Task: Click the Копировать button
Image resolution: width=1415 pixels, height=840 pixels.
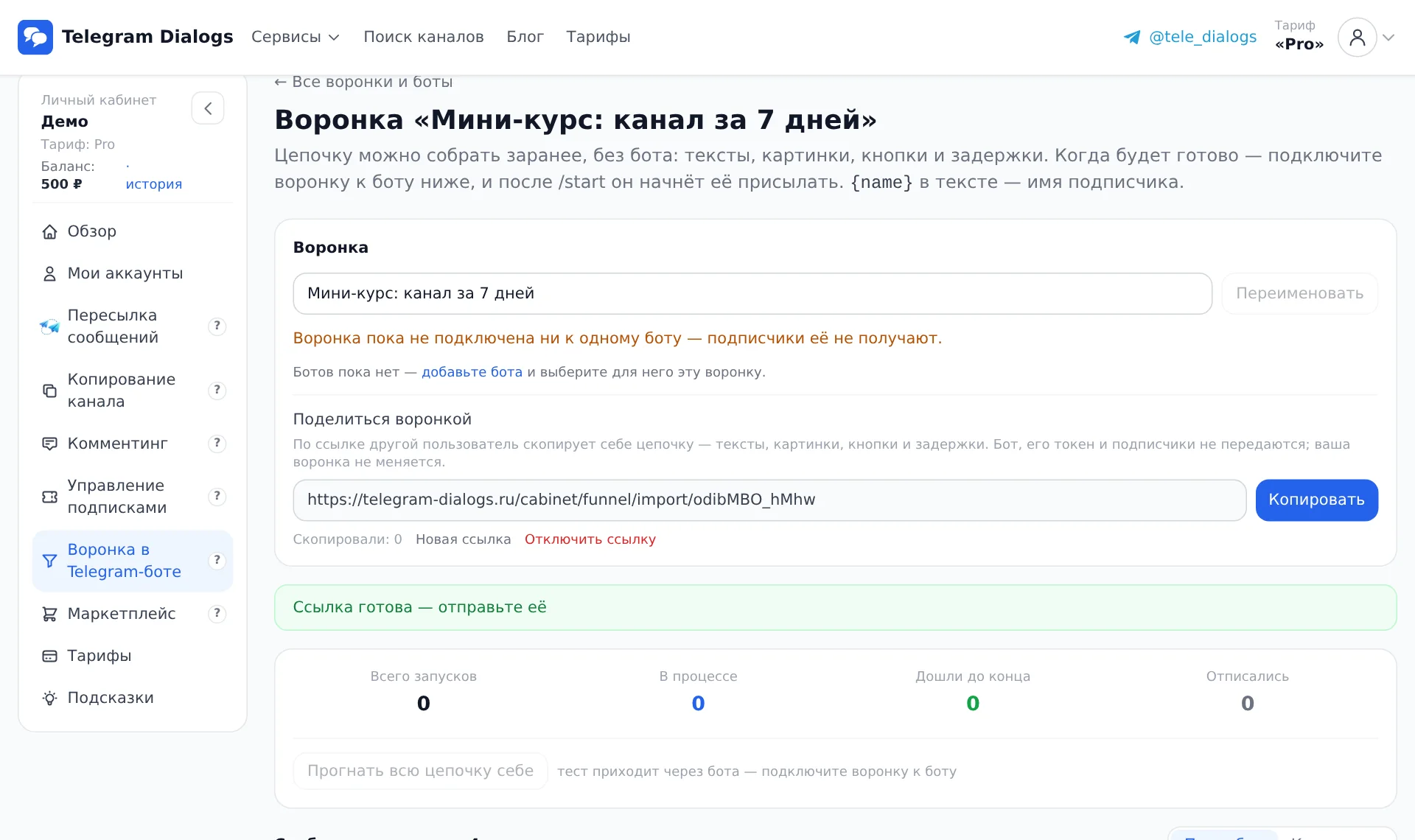Action: click(x=1316, y=500)
